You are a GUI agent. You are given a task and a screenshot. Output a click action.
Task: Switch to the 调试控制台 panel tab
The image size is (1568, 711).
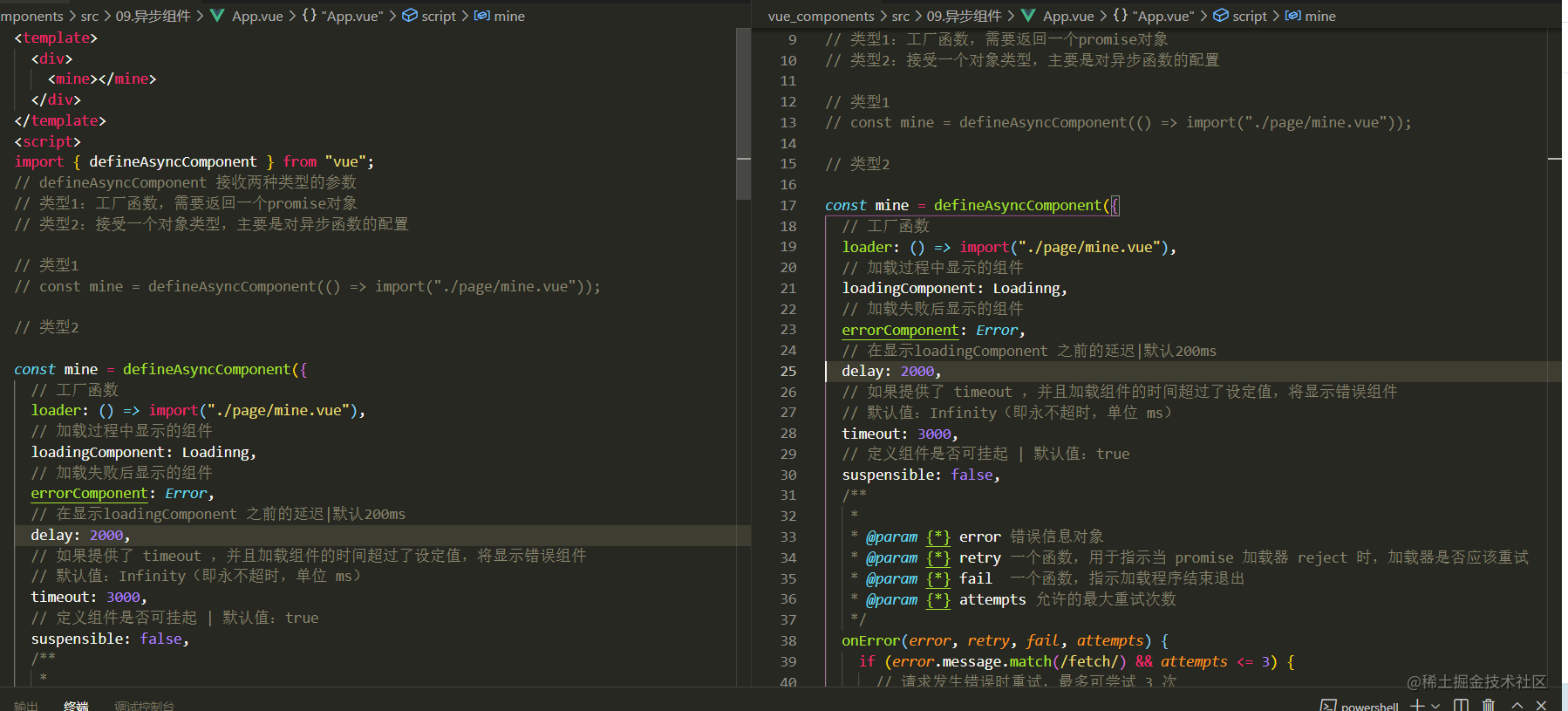[x=144, y=706]
